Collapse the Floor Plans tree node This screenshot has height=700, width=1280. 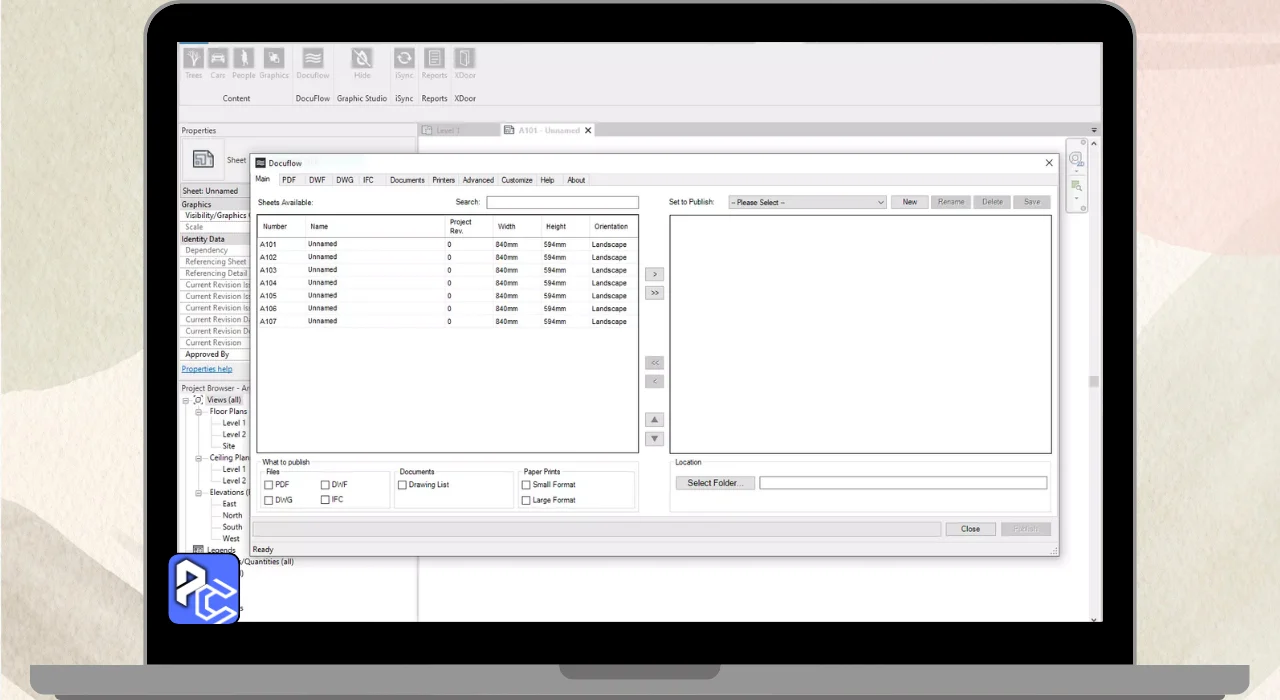[198, 412]
